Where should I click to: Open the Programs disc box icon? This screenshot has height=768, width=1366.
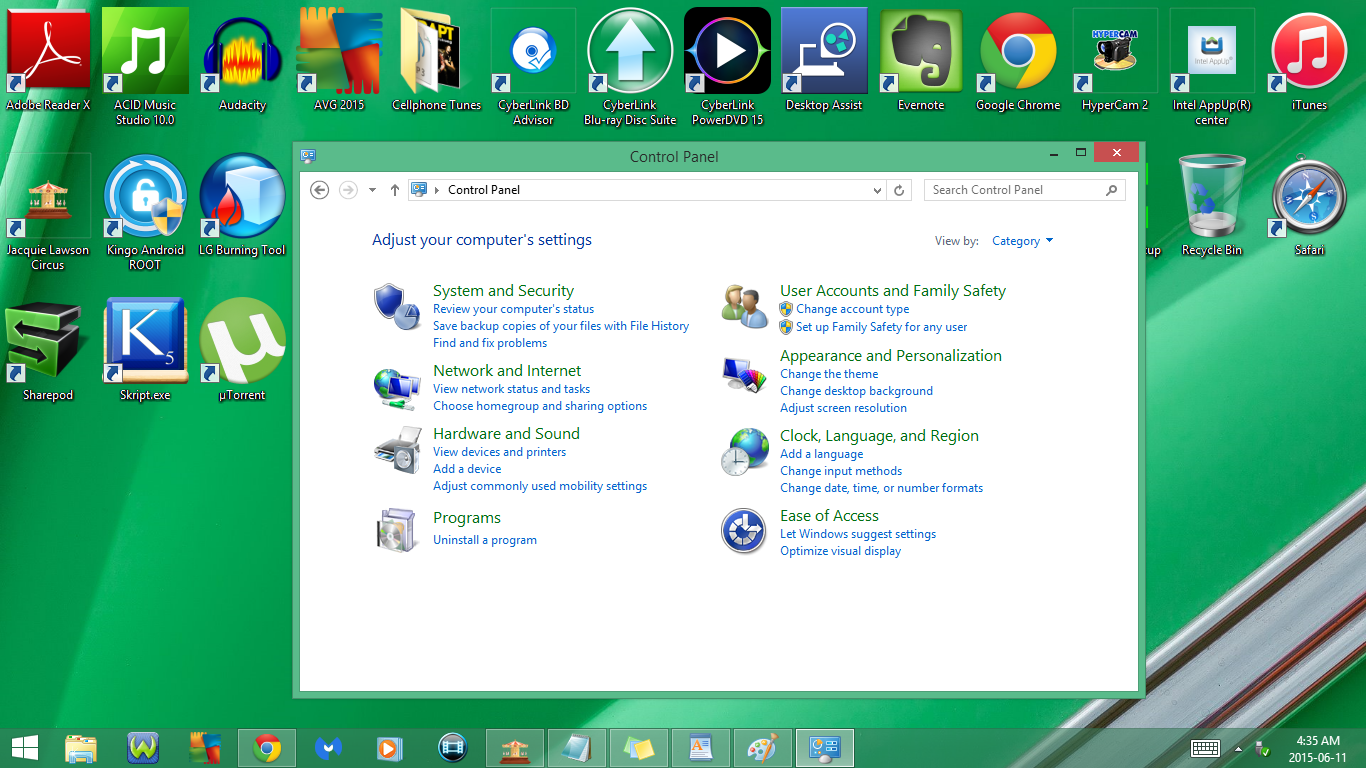click(x=397, y=530)
